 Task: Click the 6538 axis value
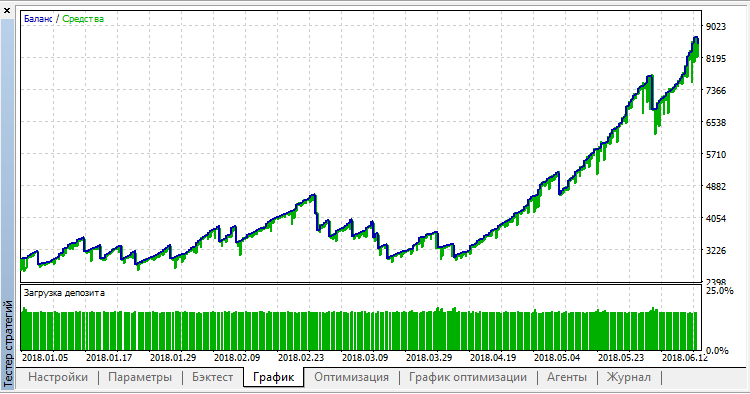tap(716, 123)
